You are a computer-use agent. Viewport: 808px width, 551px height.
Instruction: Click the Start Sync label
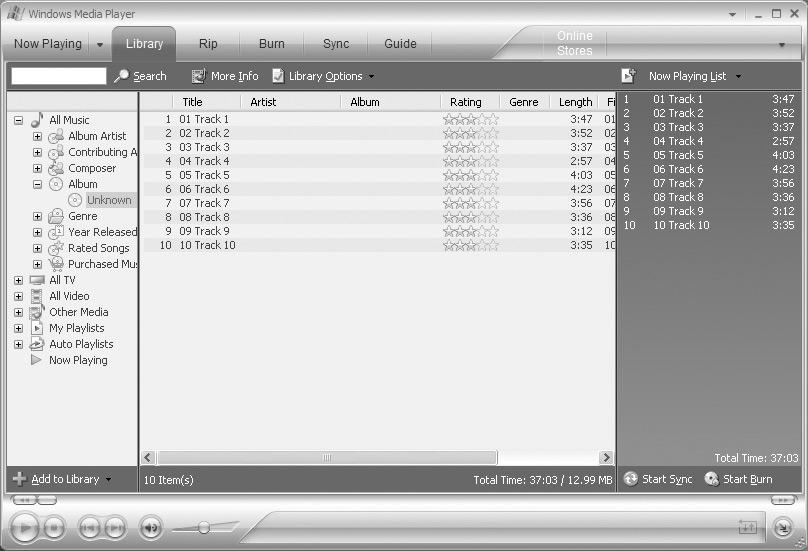667,479
